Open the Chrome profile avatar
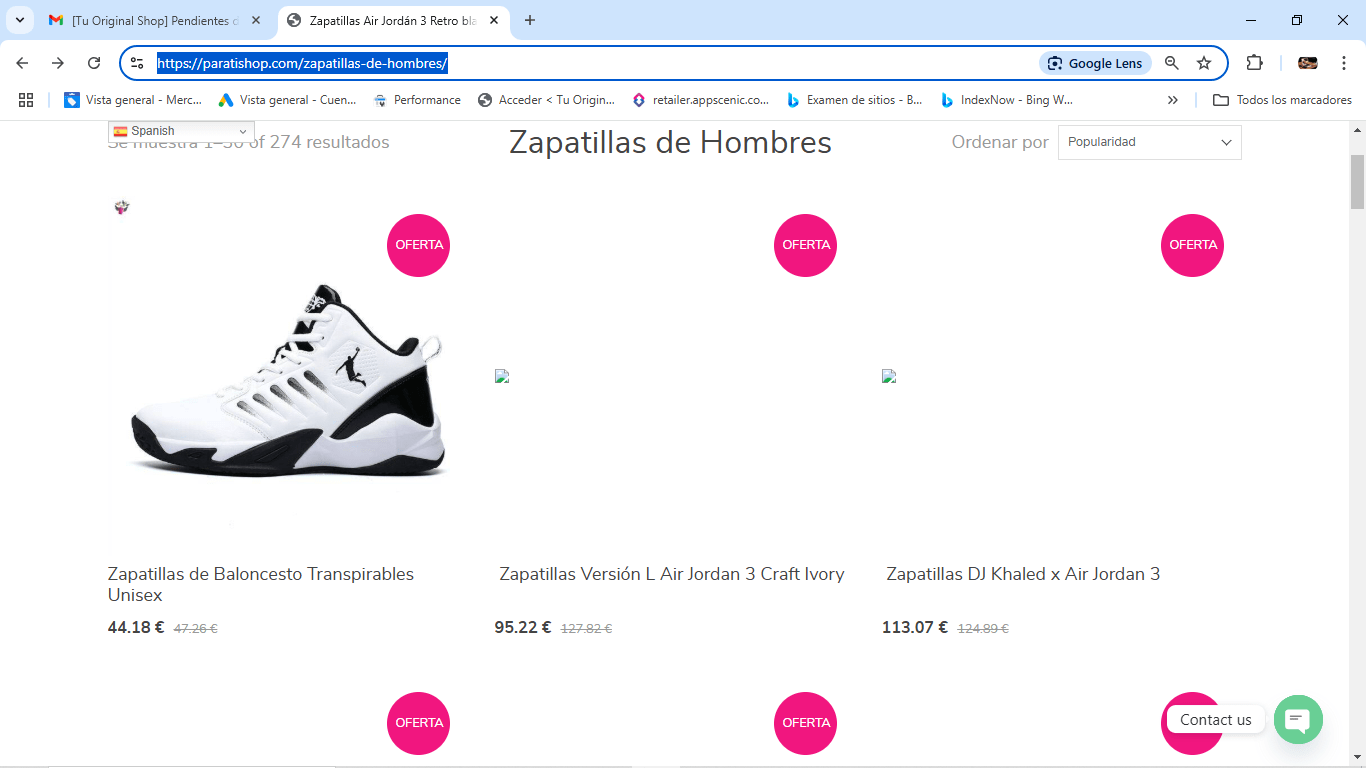This screenshot has width=1366, height=768. (1308, 63)
